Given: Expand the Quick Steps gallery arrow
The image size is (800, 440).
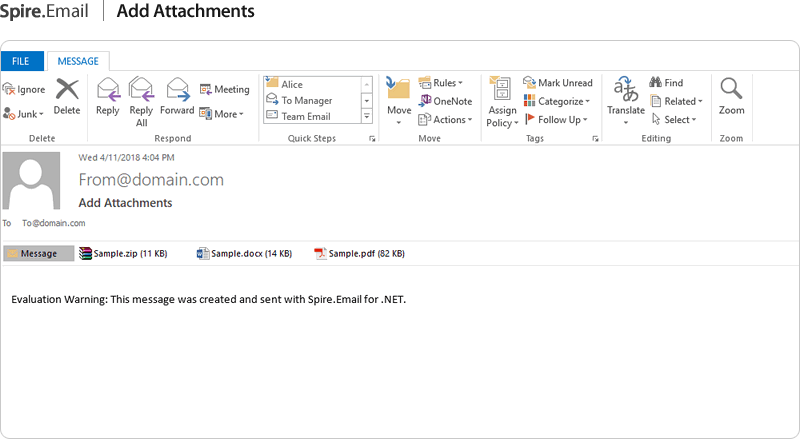Looking at the screenshot, I should (x=367, y=116).
